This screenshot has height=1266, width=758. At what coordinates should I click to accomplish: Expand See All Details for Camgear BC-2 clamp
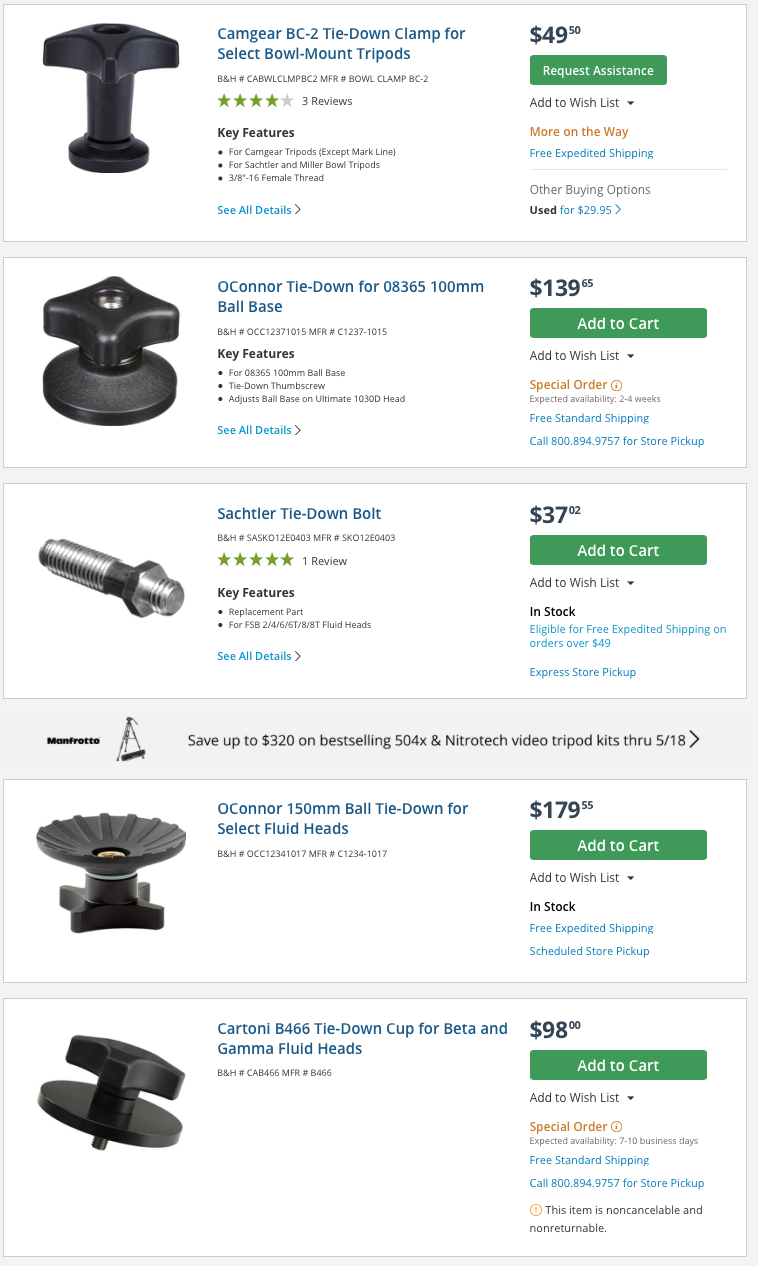pyautogui.click(x=259, y=210)
